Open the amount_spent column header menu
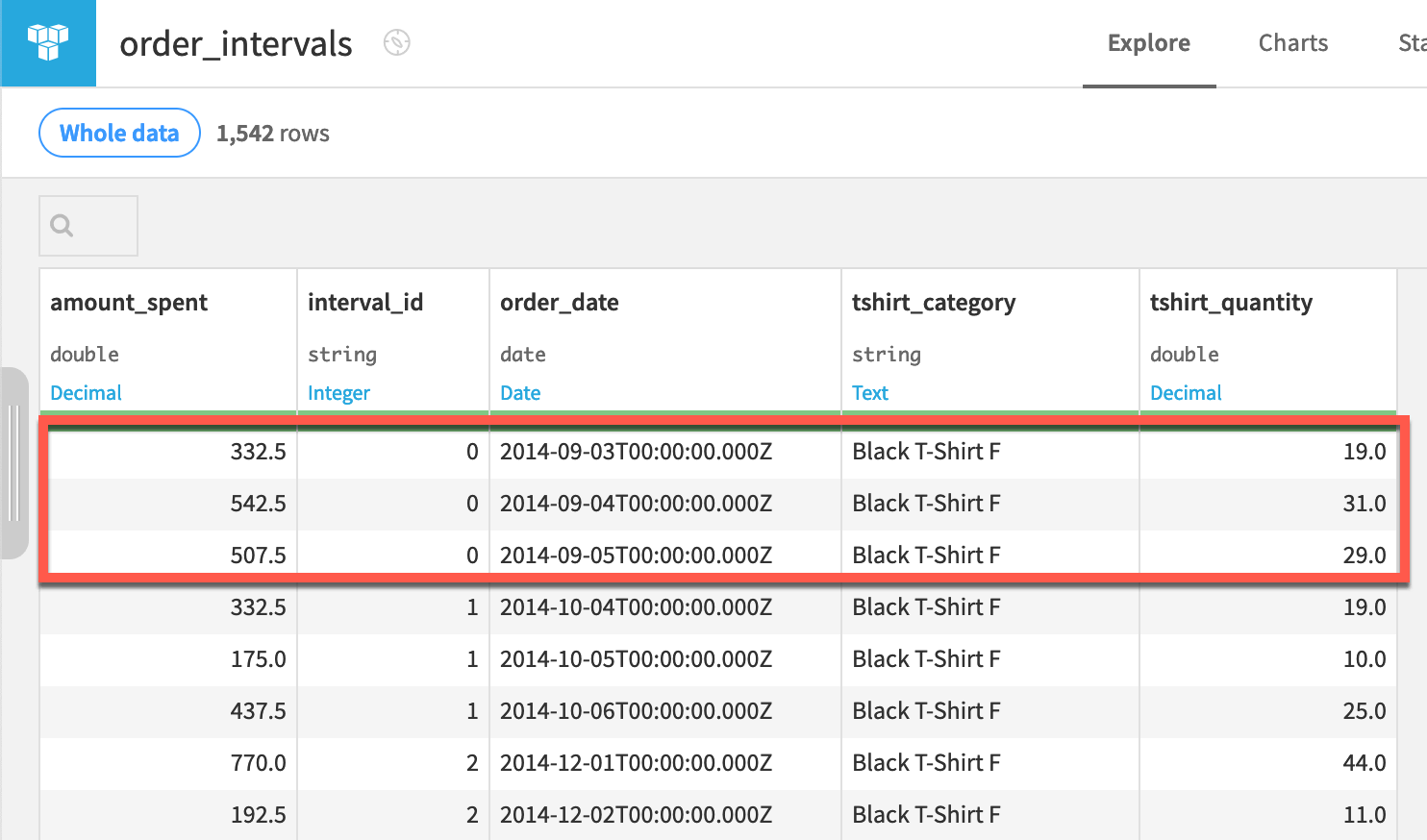This screenshot has width=1427, height=840. [x=129, y=302]
